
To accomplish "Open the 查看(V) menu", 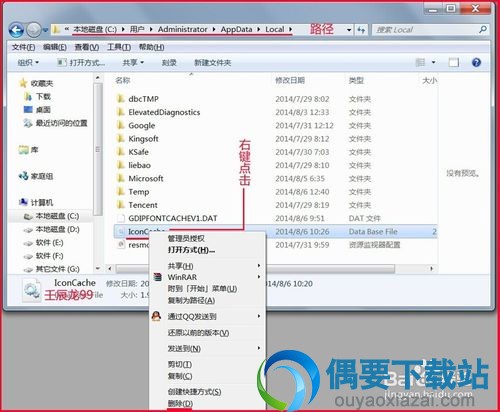I will (x=87, y=47).
